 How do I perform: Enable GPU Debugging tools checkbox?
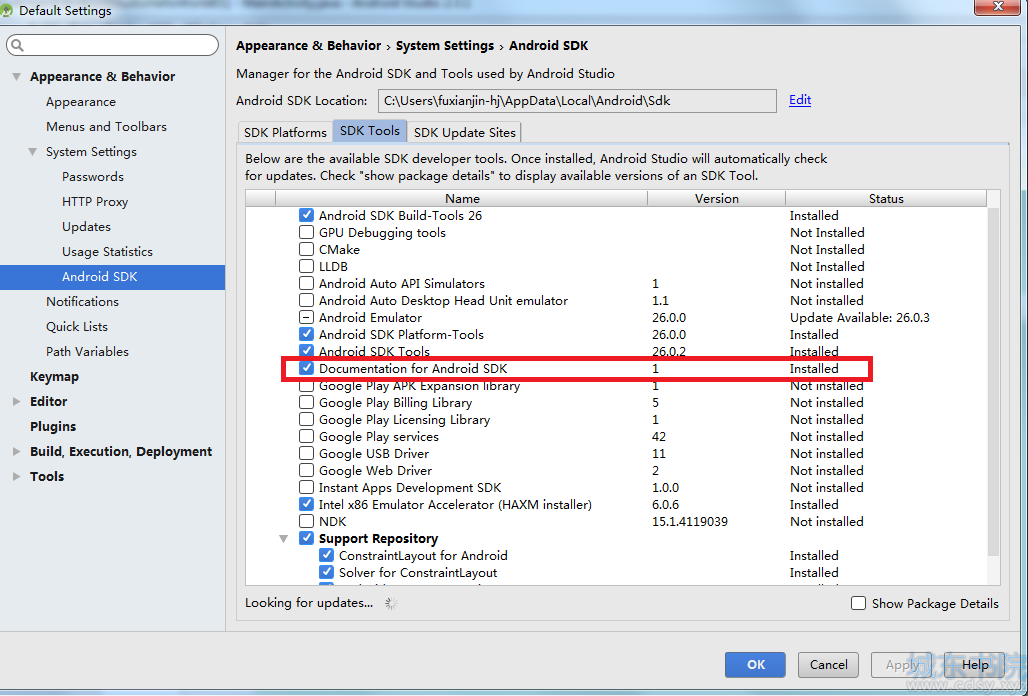pyautogui.click(x=306, y=232)
